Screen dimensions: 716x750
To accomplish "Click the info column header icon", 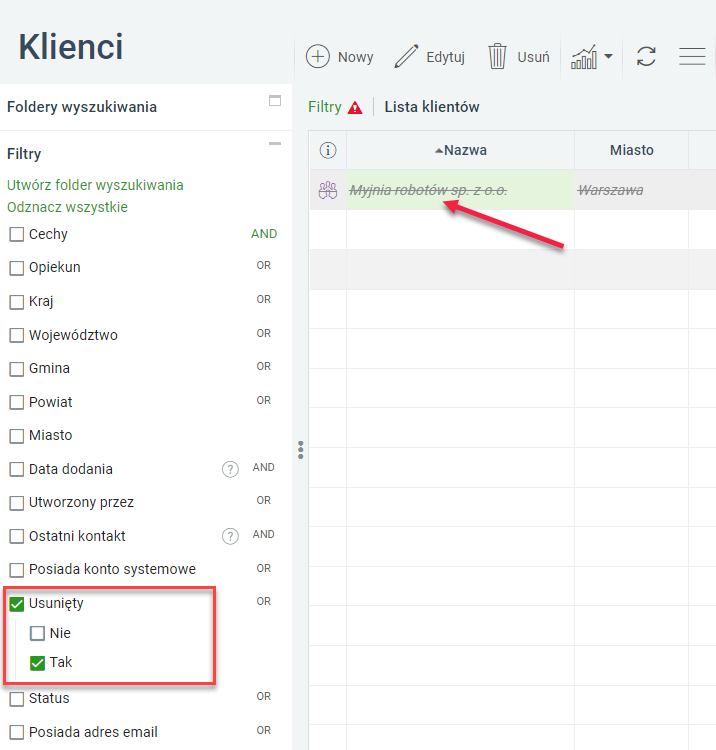I will [328, 150].
